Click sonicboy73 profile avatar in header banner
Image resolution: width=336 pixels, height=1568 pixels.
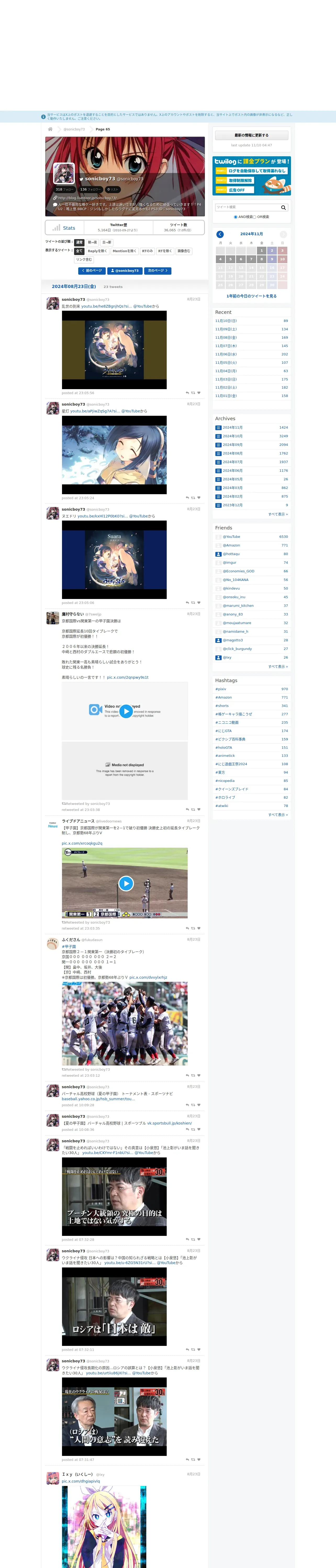64,174
